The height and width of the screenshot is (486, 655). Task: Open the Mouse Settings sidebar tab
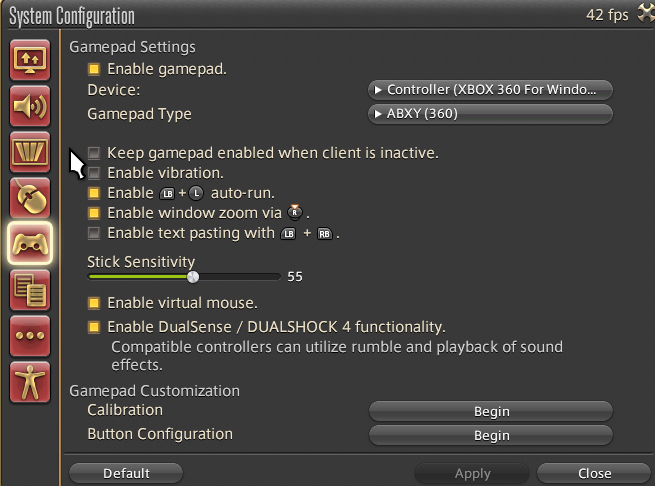(30, 198)
